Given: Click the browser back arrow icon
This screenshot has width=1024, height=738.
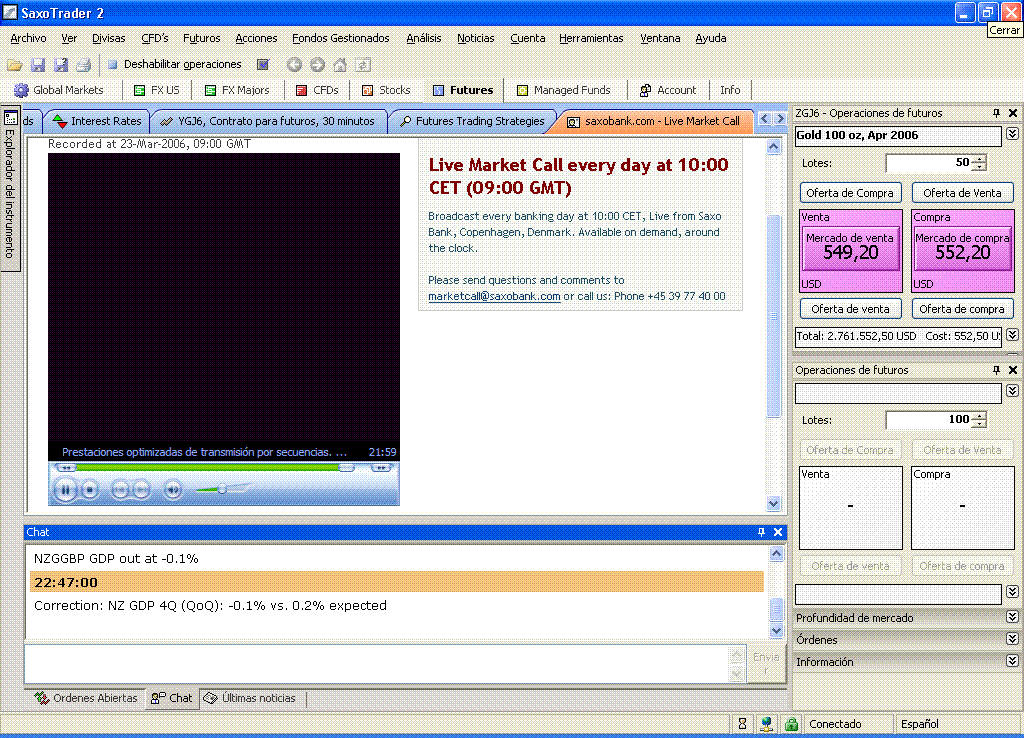Looking at the screenshot, I should click(x=295, y=64).
